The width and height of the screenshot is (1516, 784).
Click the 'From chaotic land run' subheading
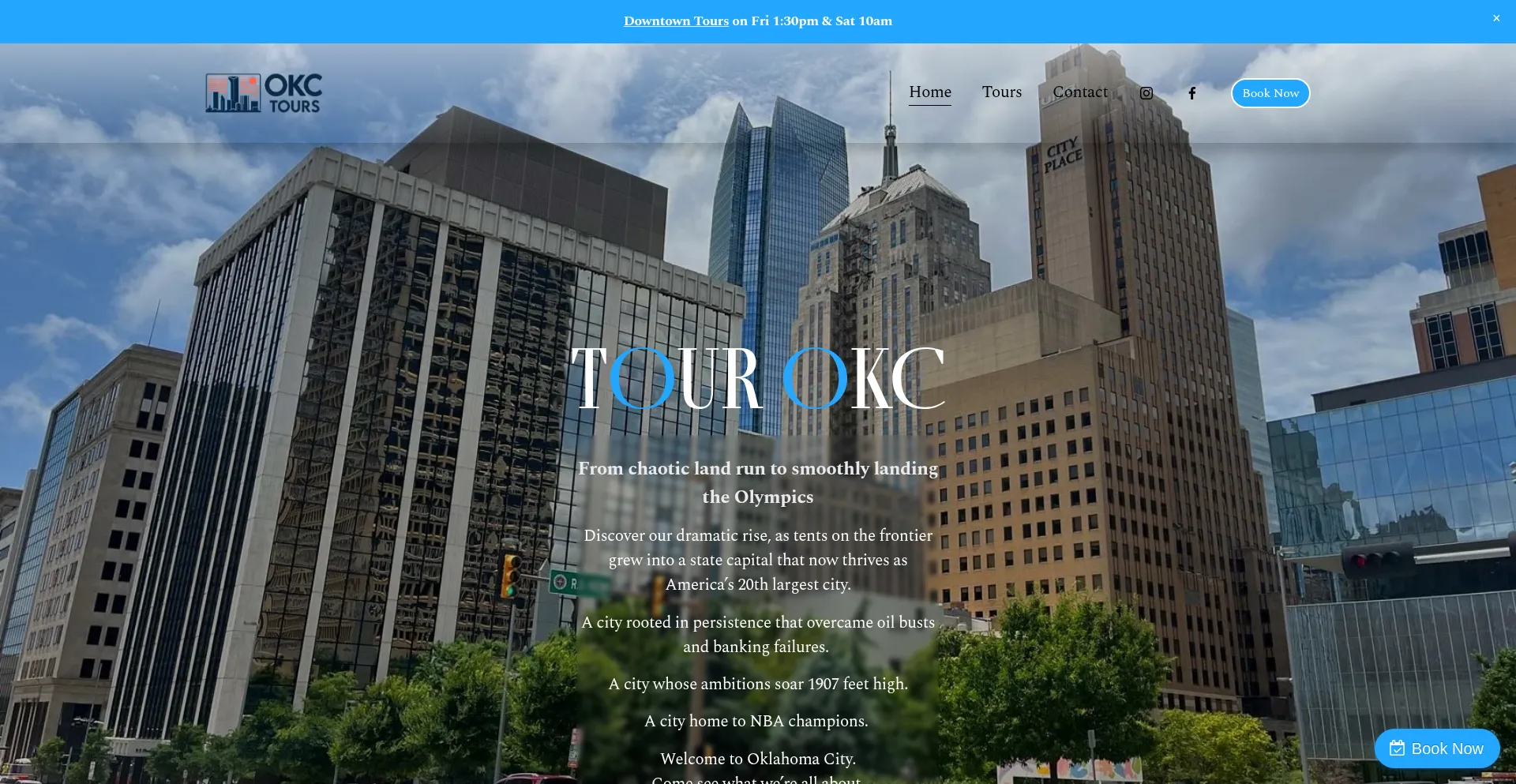tap(757, 482)
